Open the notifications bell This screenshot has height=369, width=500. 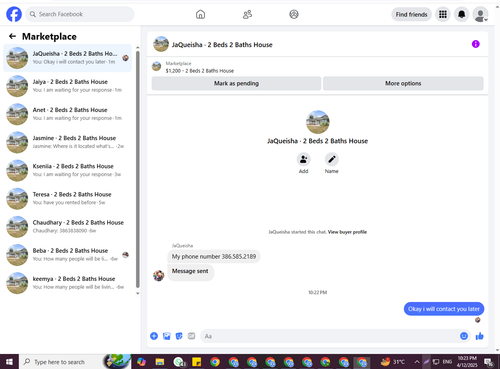[462, 14]
